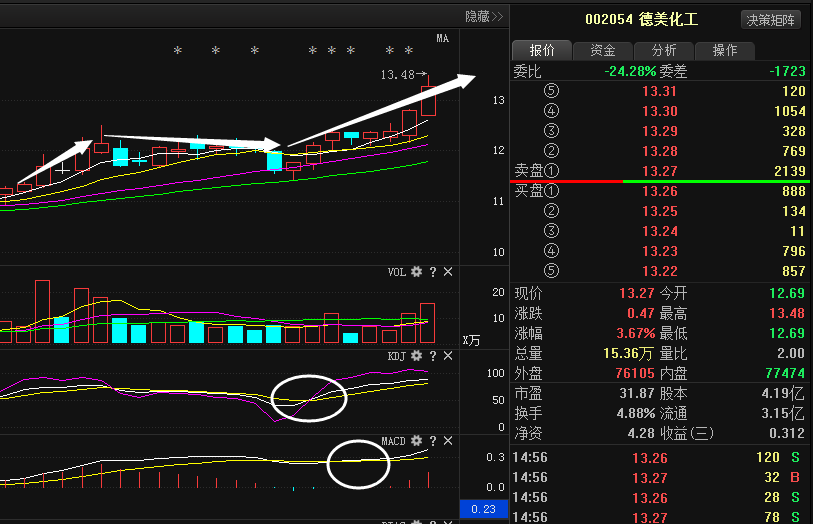Click the 流通 value 3.15亿

783,414
